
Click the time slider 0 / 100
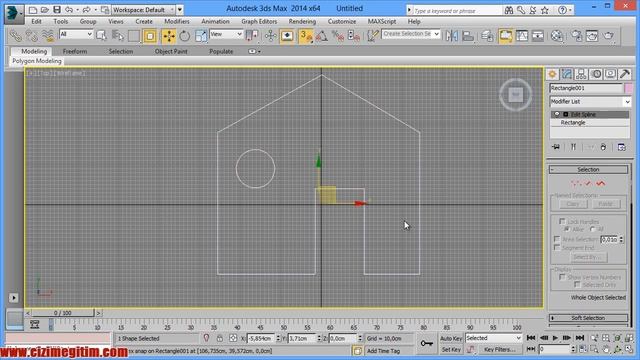click(x=62, y=313)
